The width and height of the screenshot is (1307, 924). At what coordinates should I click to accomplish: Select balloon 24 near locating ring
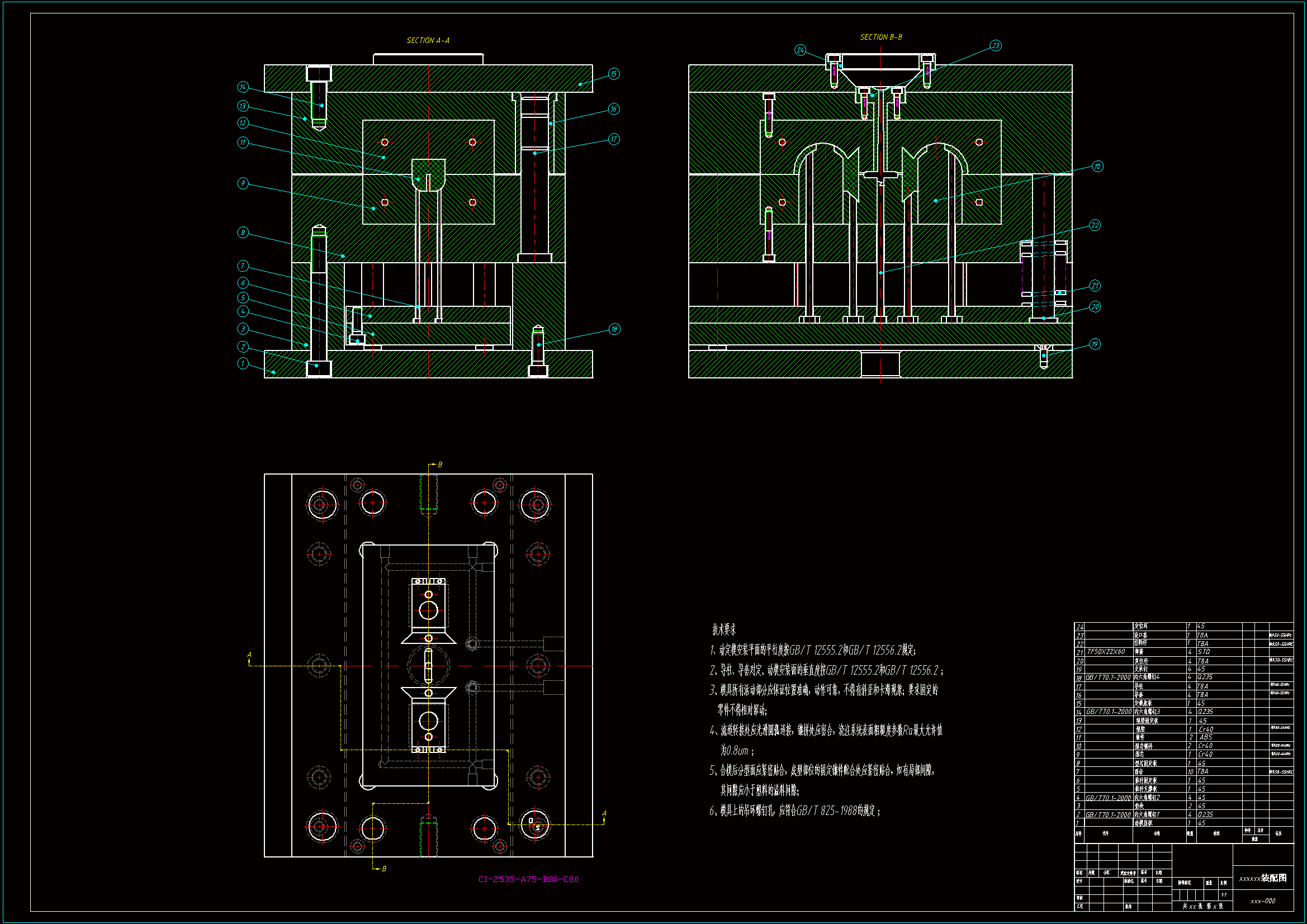tap(801, 50)
